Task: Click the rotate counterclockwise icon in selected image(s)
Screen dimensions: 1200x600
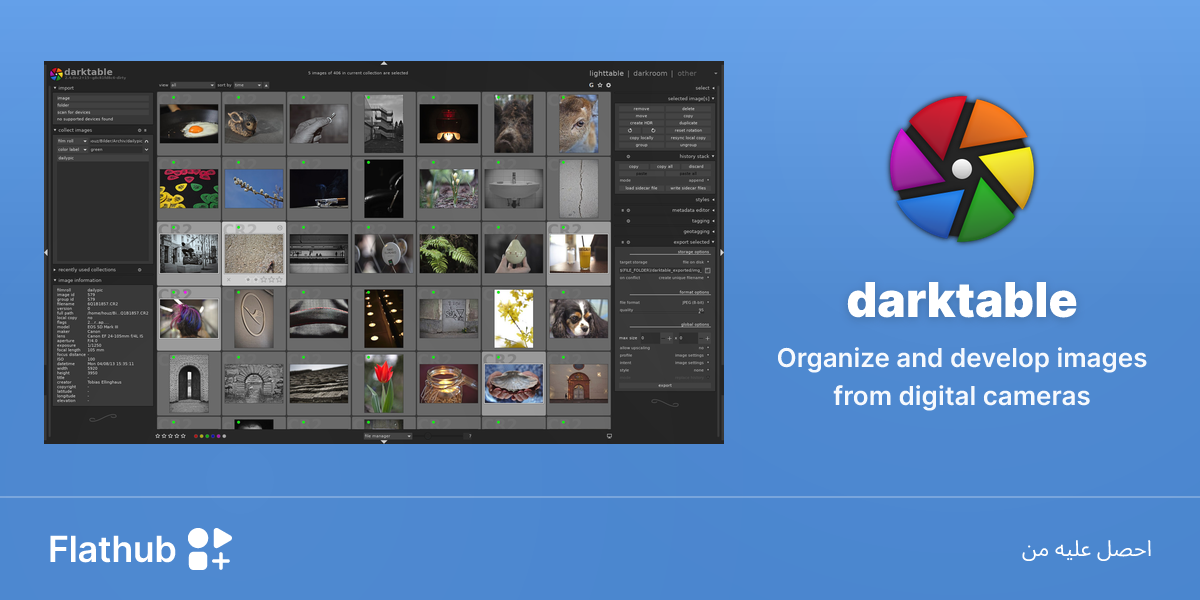Action: (630, 130)
